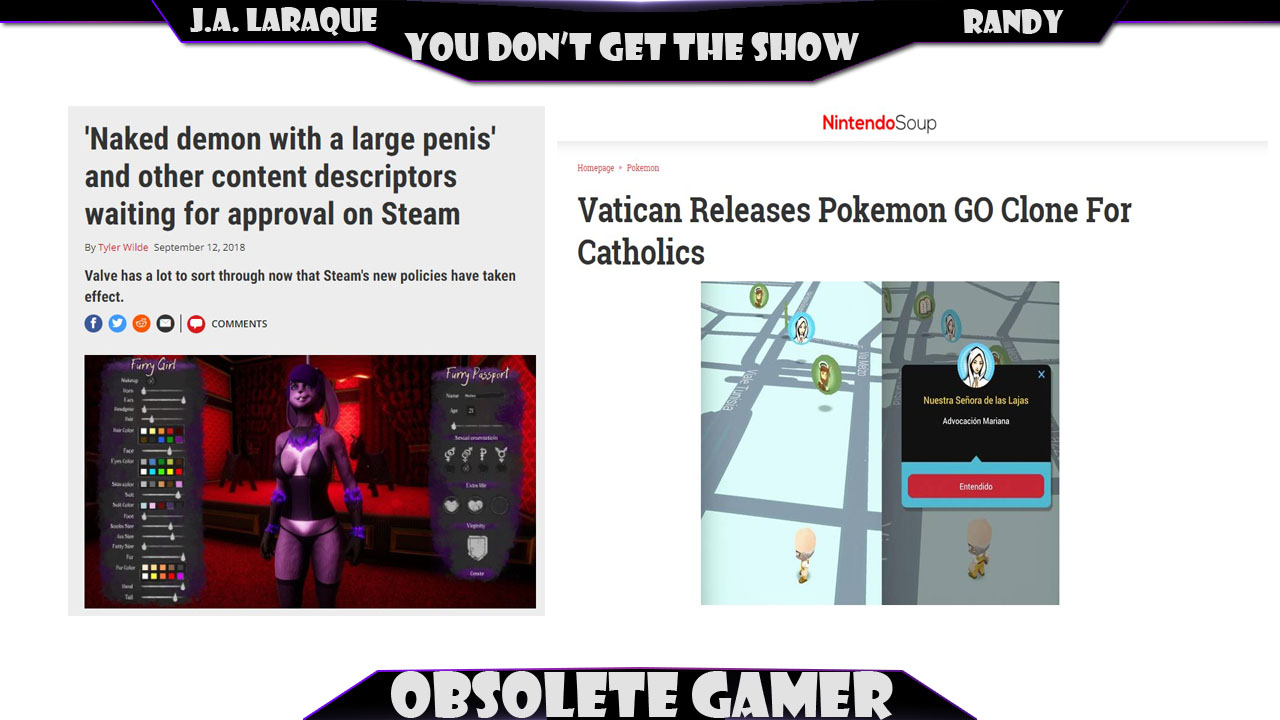Tap the Virgin Mary portrait atop the popup
Viewport: 1280px width, 720px height.
click(x=975, y=366)
